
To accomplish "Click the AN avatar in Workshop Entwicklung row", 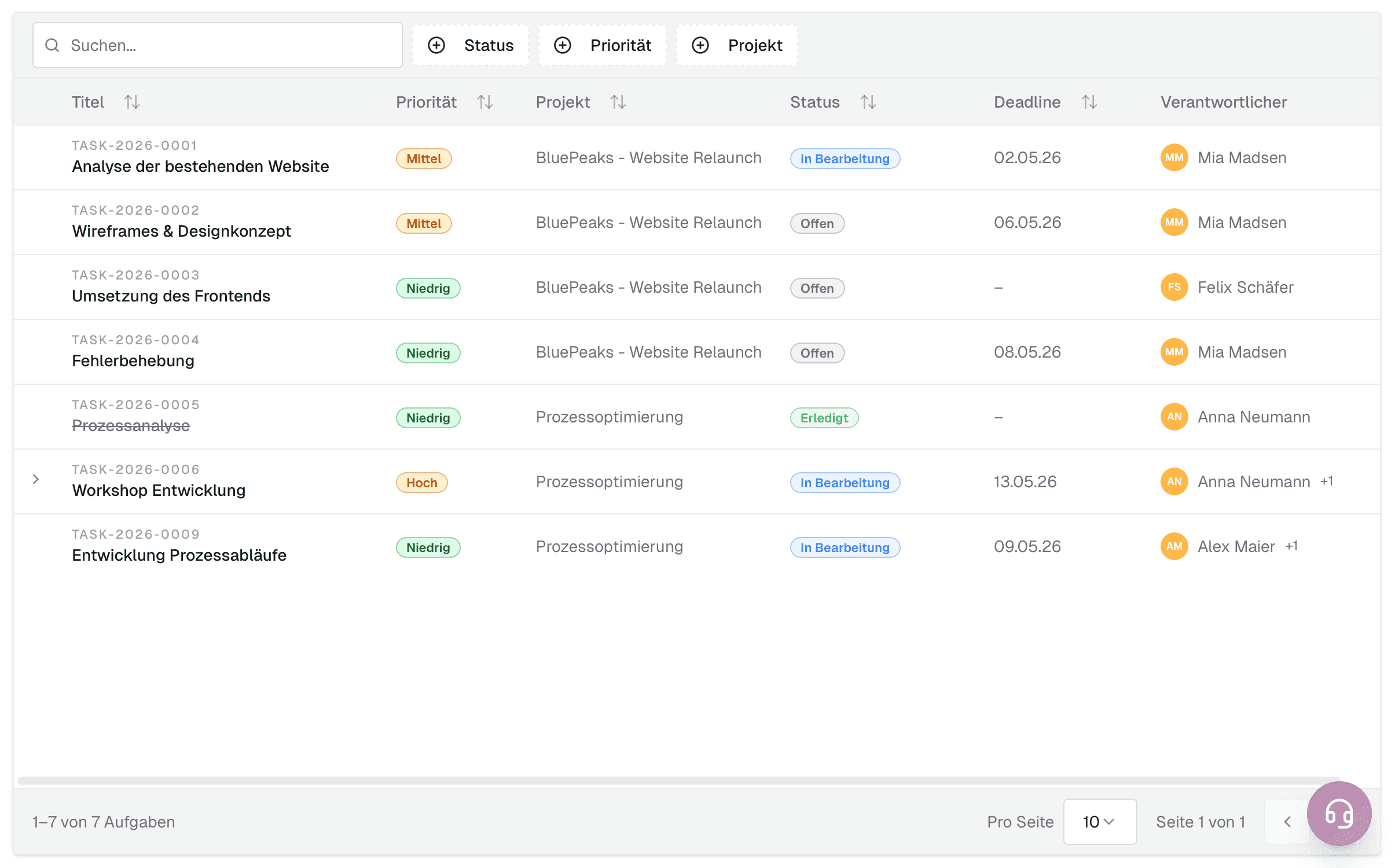I will pyautogui.click(x=1174, y=481).
